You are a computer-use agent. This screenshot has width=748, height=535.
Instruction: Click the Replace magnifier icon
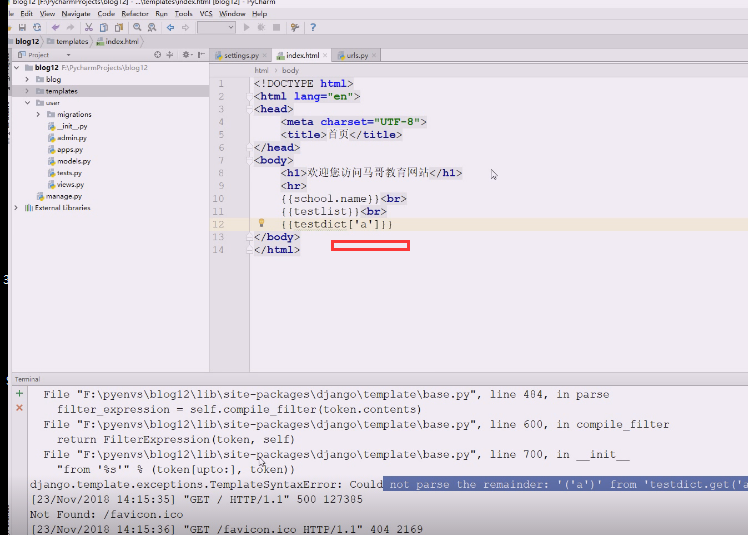pos(152,28)
